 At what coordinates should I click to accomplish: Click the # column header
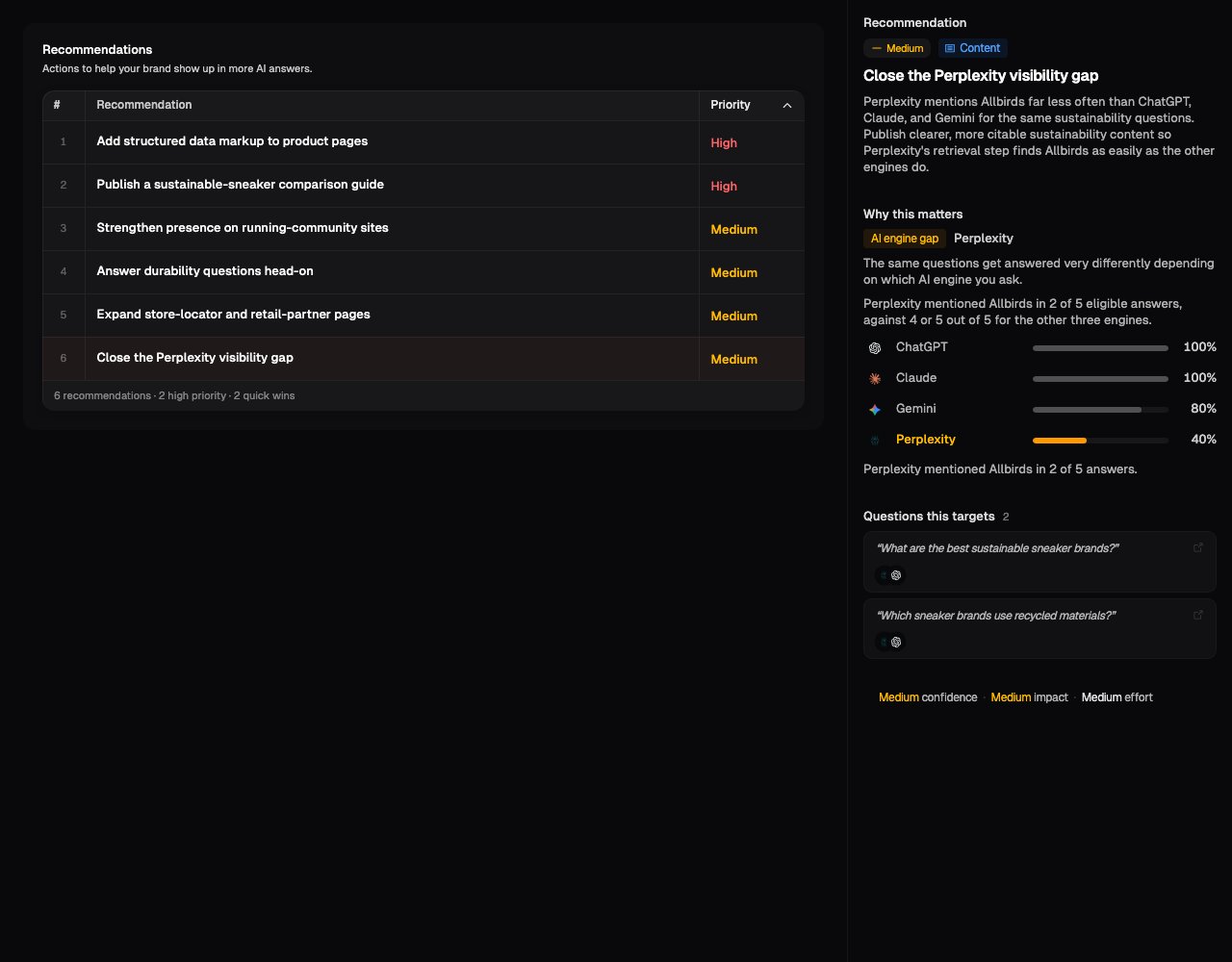[x=64, y=106]
